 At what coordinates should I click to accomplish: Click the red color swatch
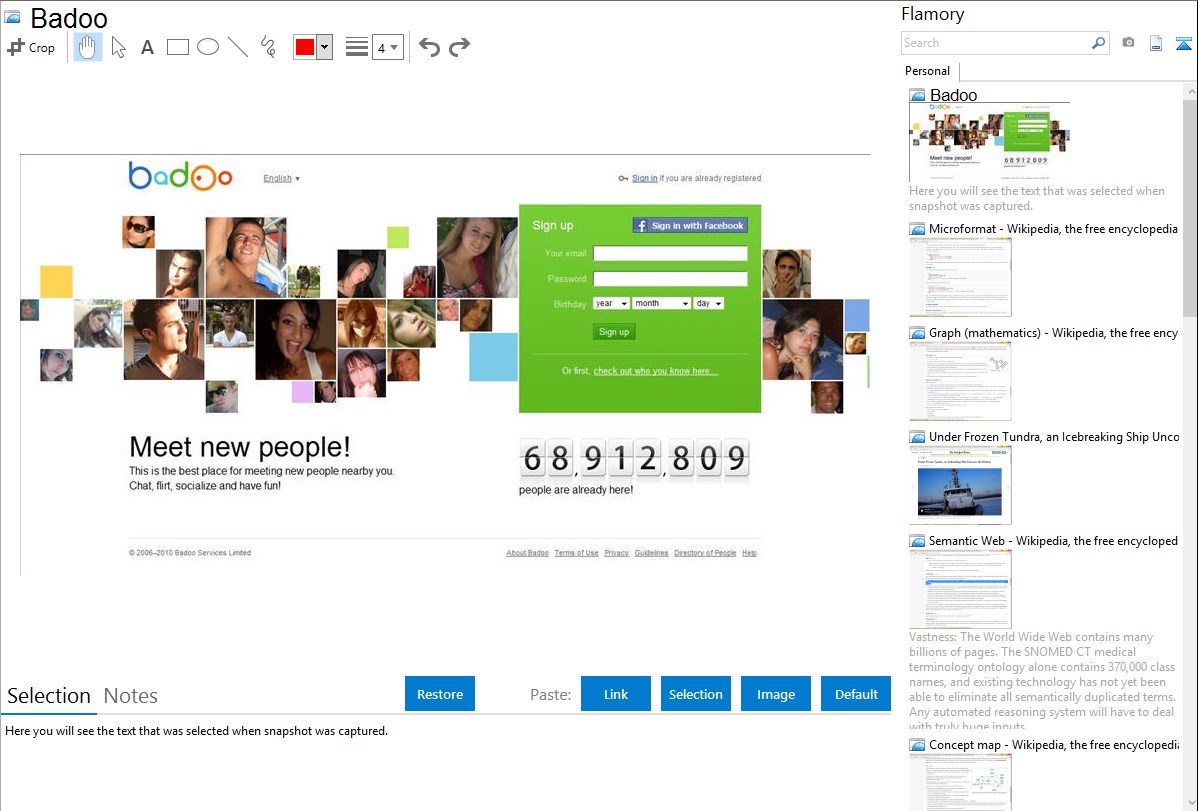[305, 47]
